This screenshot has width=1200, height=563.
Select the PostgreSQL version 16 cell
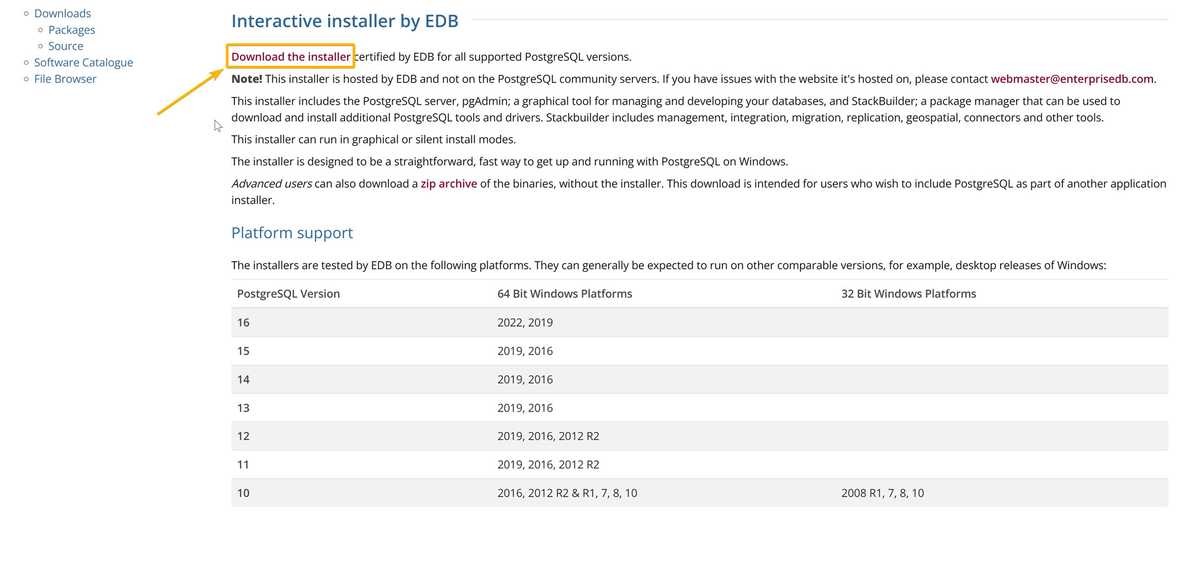pyautogui.click(x=244, y=323)
